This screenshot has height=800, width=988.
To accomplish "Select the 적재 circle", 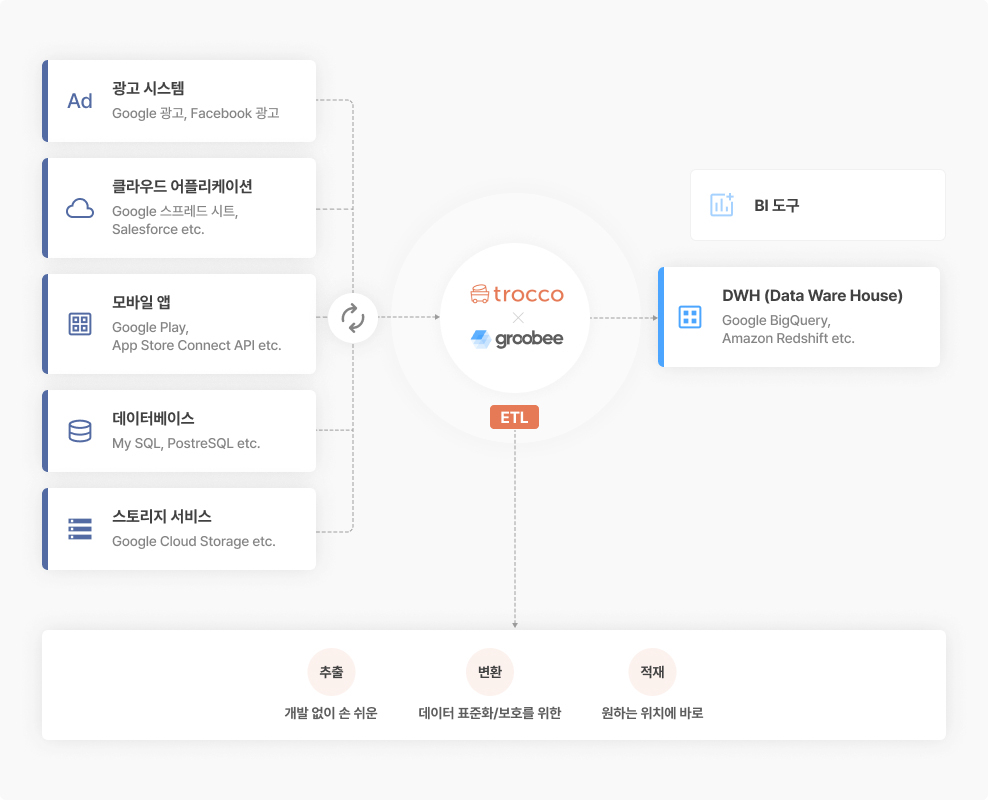I will click(652, 672).
